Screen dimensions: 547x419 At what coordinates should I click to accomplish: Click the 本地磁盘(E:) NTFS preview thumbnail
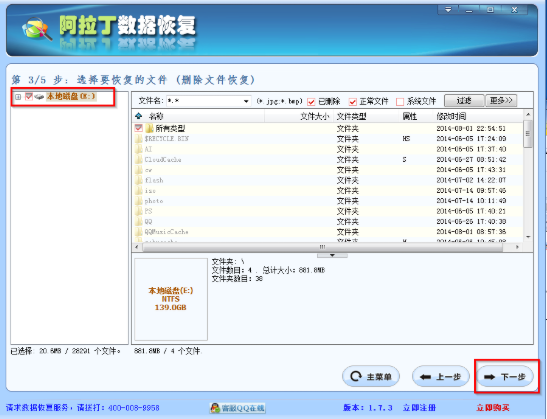click(x=171, y=299)
